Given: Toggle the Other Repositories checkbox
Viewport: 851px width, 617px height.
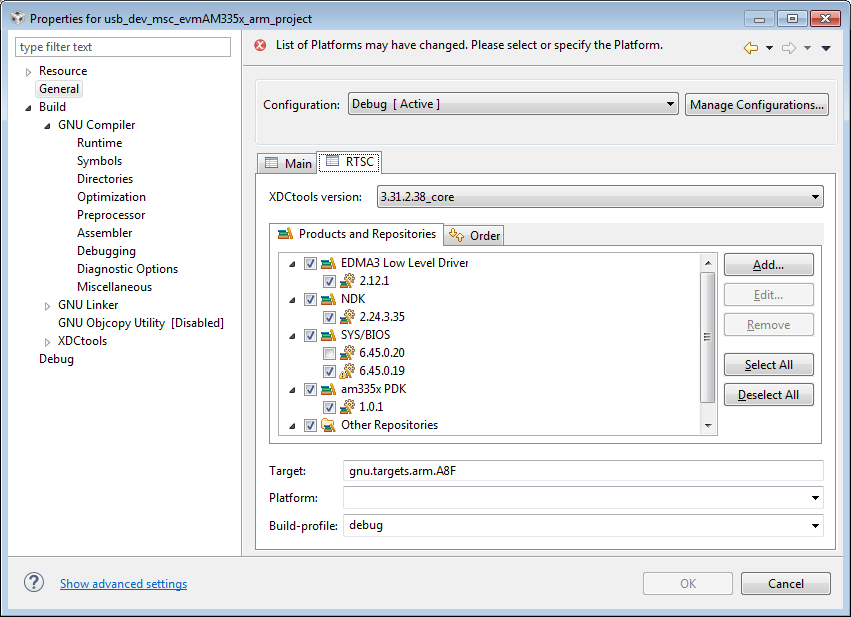Looking at the screenshot, I should (x=310, y=425).
